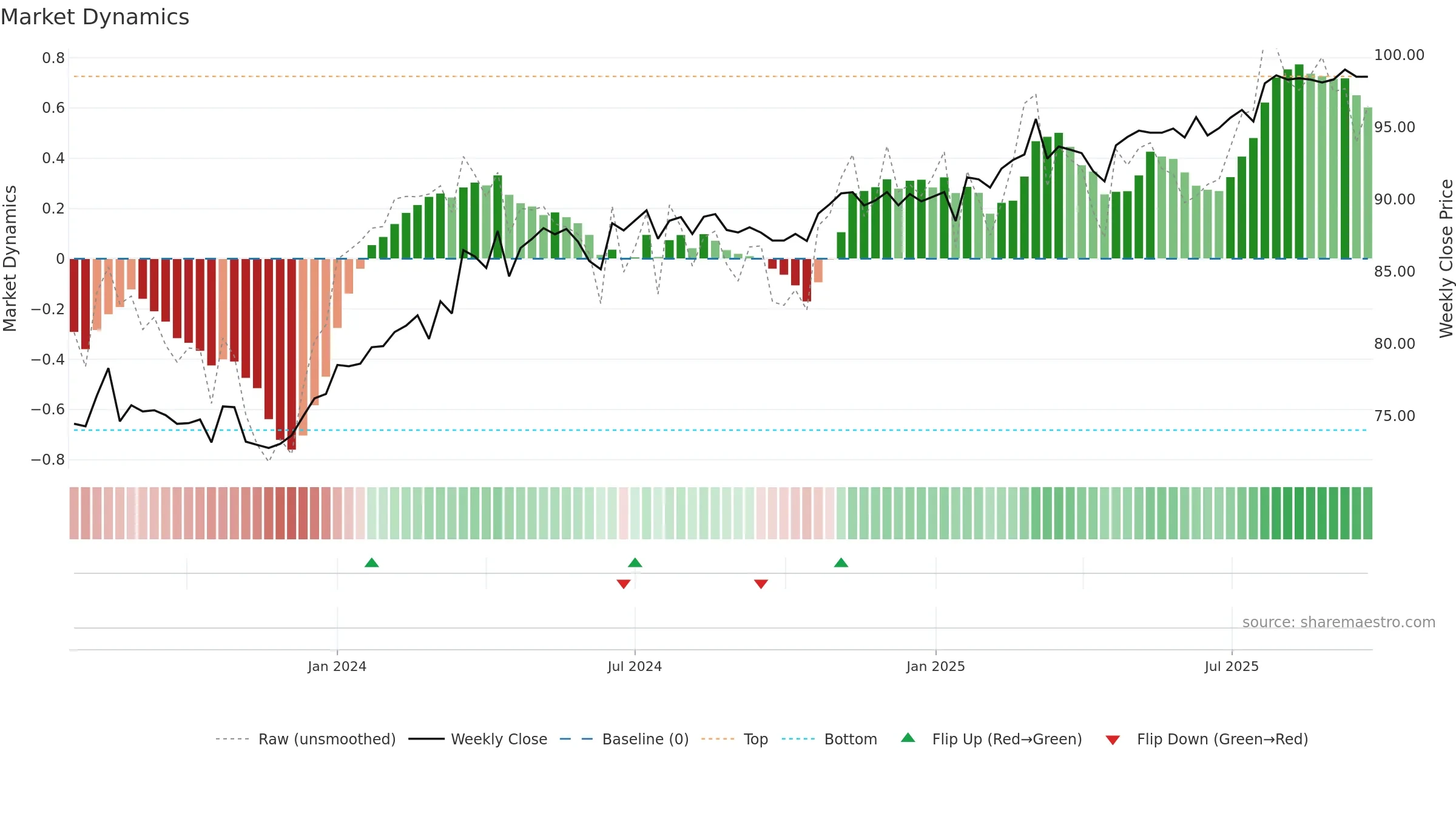Toggle the Flip Up (Red→Green) legend entry
This screenshot has width=1456, height=819.
pyautogui.click(x=991, y=739)
